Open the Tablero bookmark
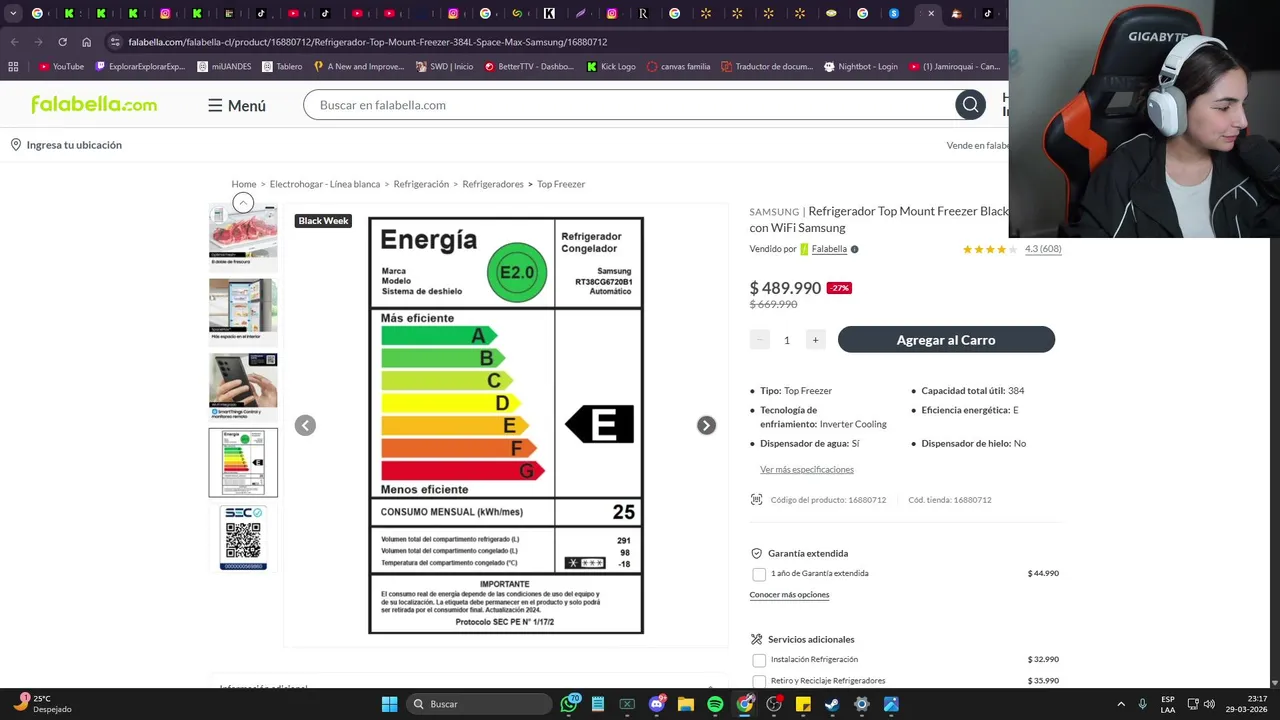This screenshot has width=1280, height=720. pyautogui.click(x=282, y=67)
